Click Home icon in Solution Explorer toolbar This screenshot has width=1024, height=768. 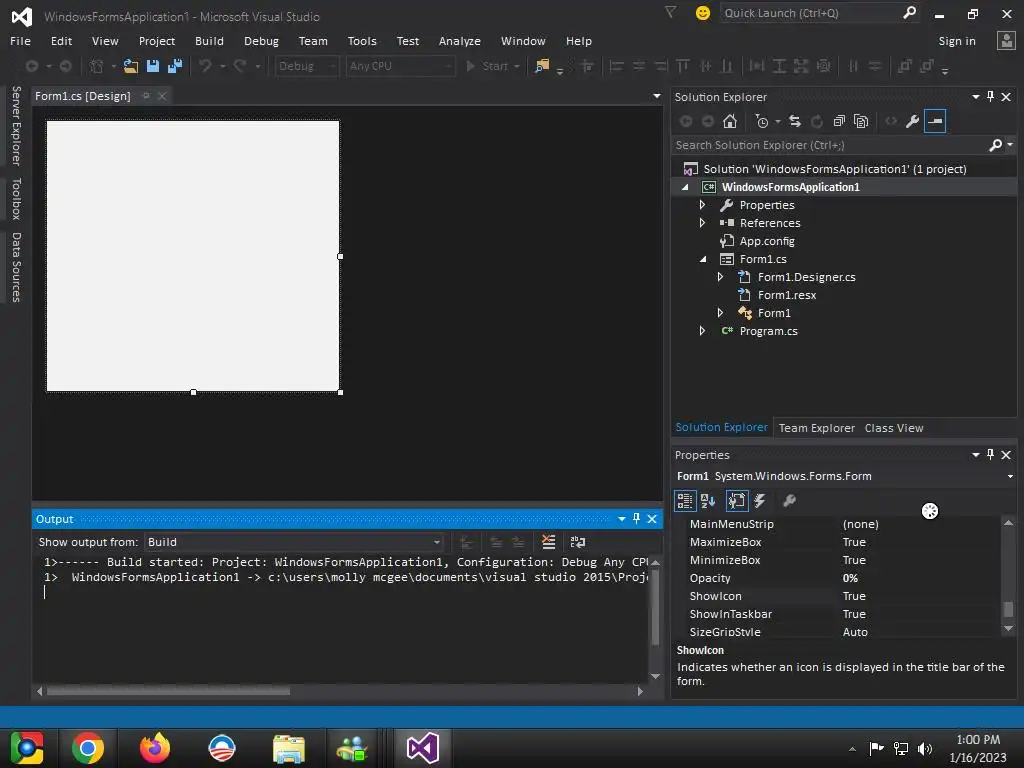click(729, 121)
